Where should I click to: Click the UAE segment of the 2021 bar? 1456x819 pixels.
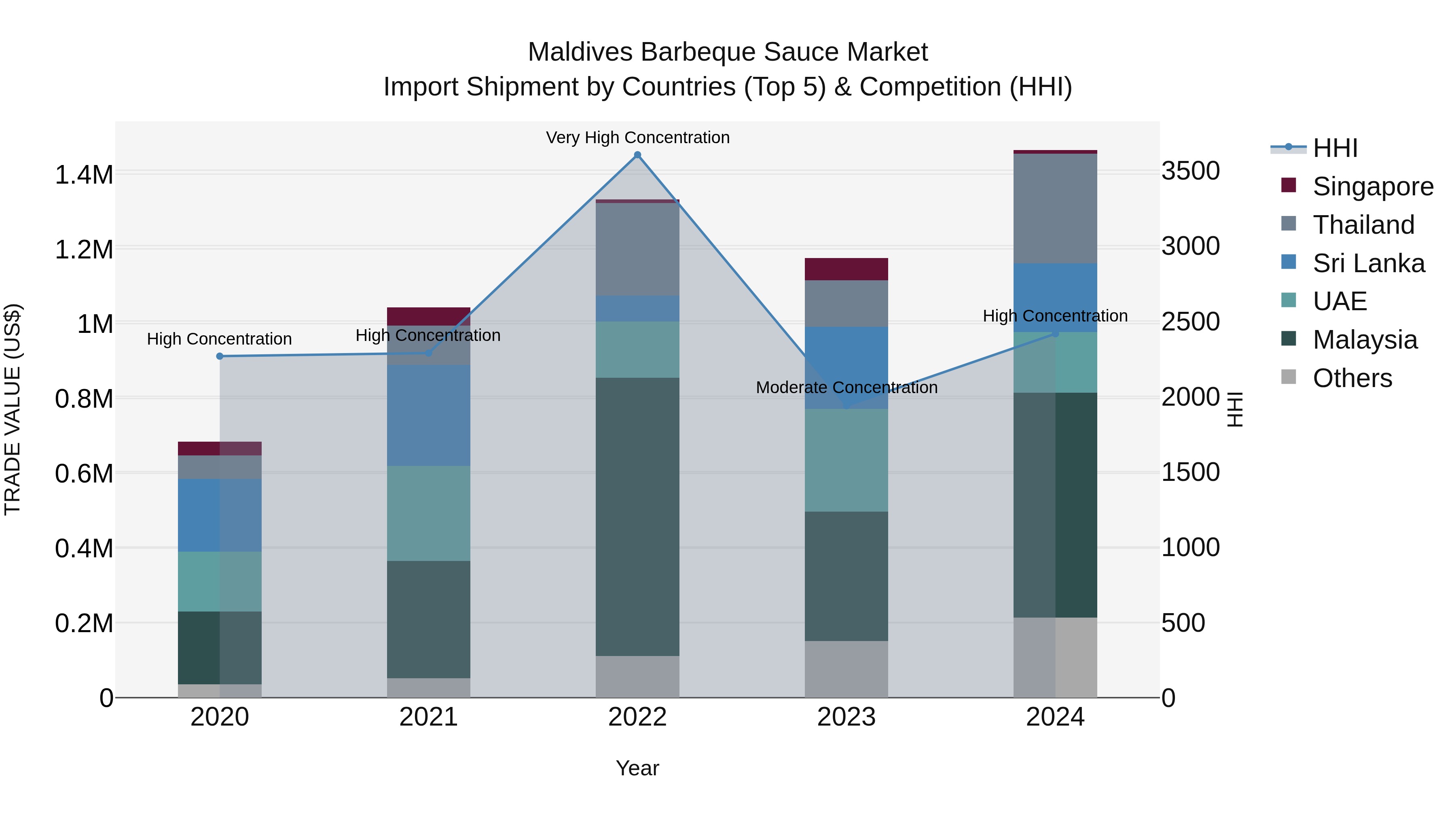(428, 514)
